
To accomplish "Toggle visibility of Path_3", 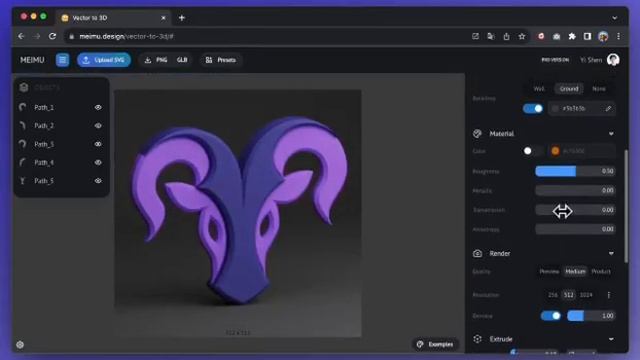I will point(98,144).
